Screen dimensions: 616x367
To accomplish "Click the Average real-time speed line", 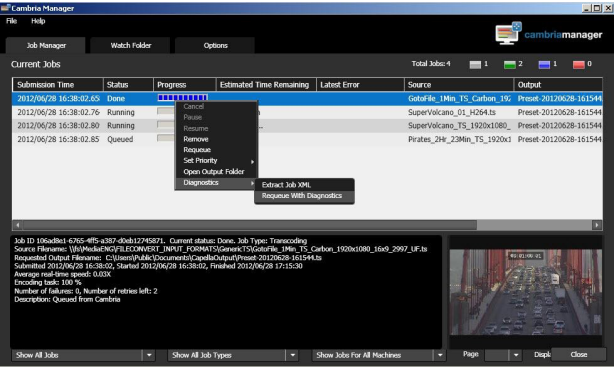I will click(x=62, y=274).
